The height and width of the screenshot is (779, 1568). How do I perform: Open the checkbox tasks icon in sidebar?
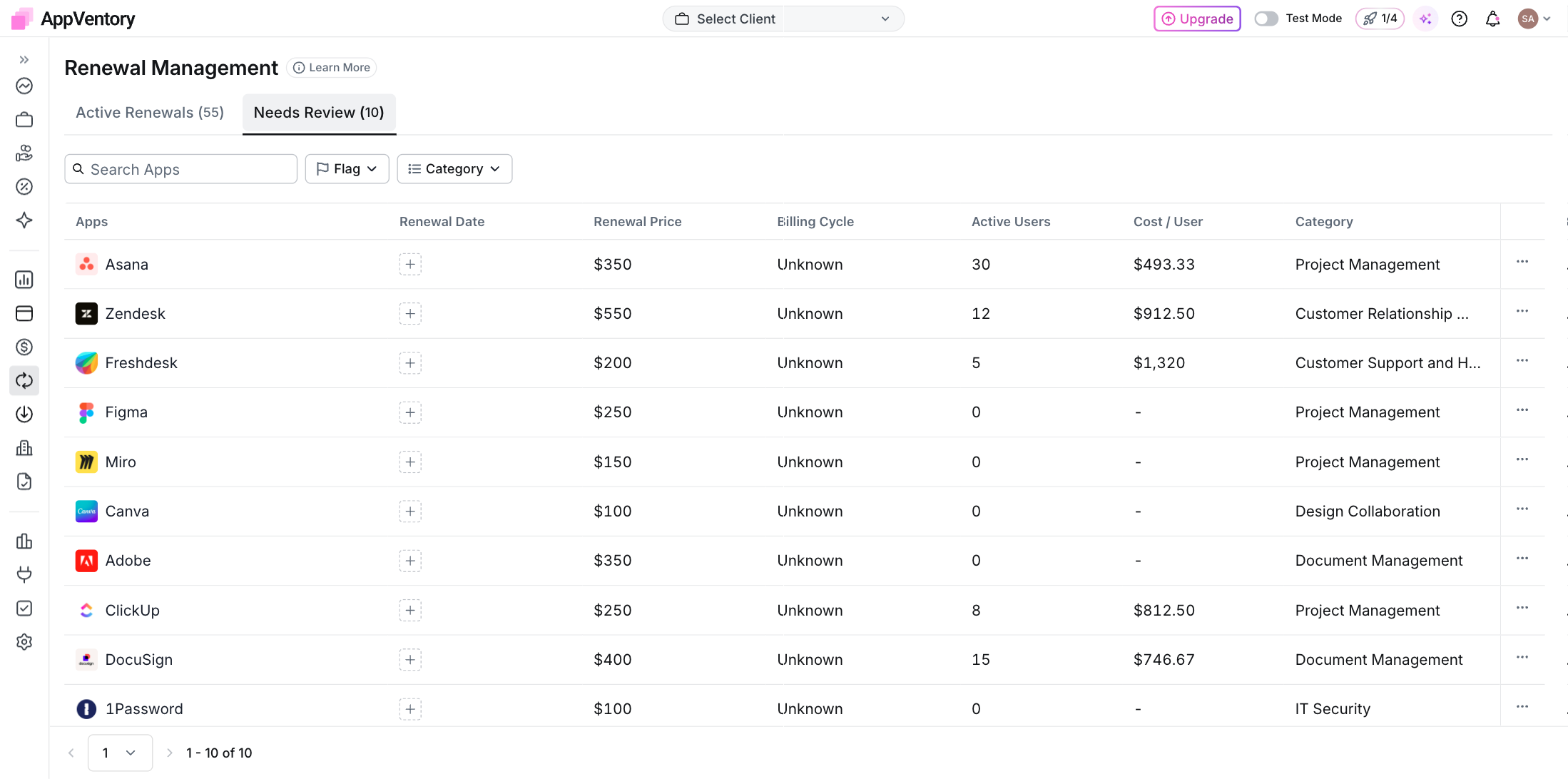pos(24,609)
